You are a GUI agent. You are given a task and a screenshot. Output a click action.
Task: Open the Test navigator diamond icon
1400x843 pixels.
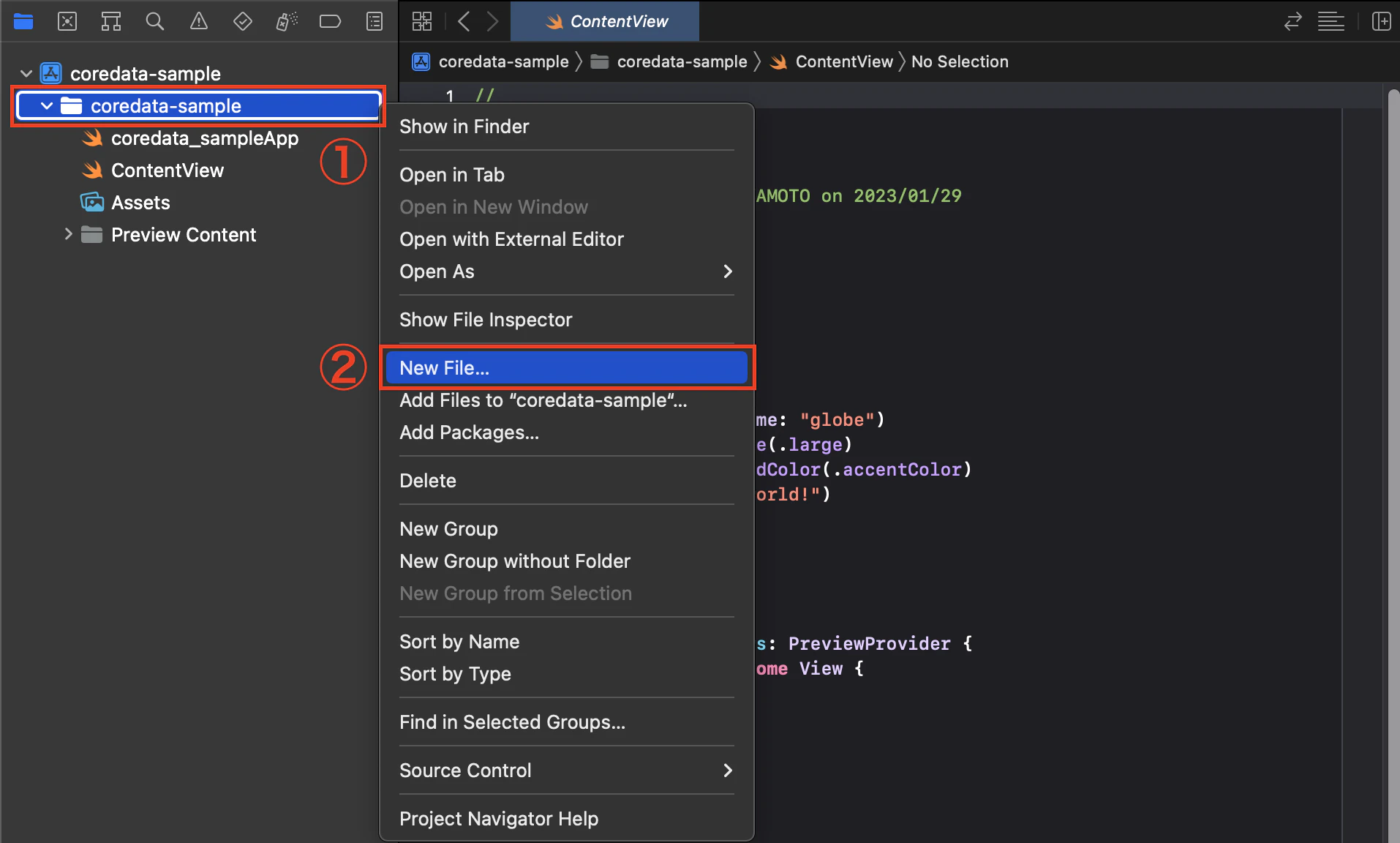[x=242, y=21]
